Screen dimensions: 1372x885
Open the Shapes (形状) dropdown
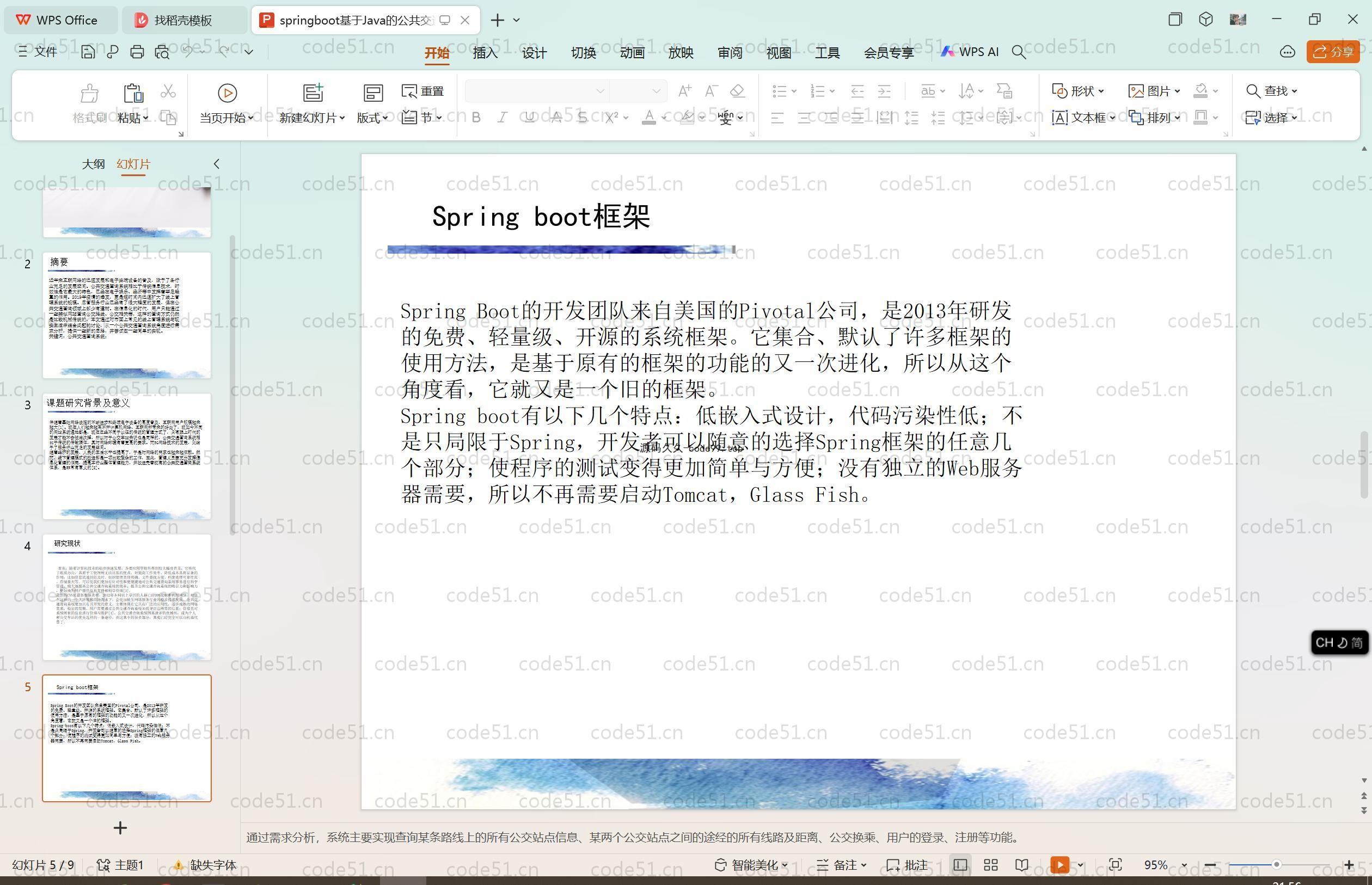[x=1079, y=91]
